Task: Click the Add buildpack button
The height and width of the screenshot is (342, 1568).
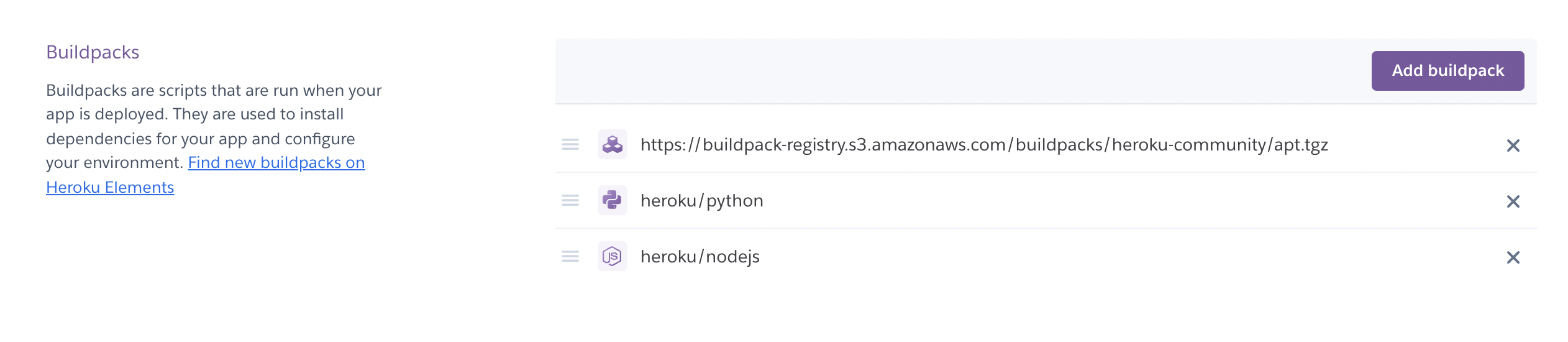Action: tap(1447, 71)
